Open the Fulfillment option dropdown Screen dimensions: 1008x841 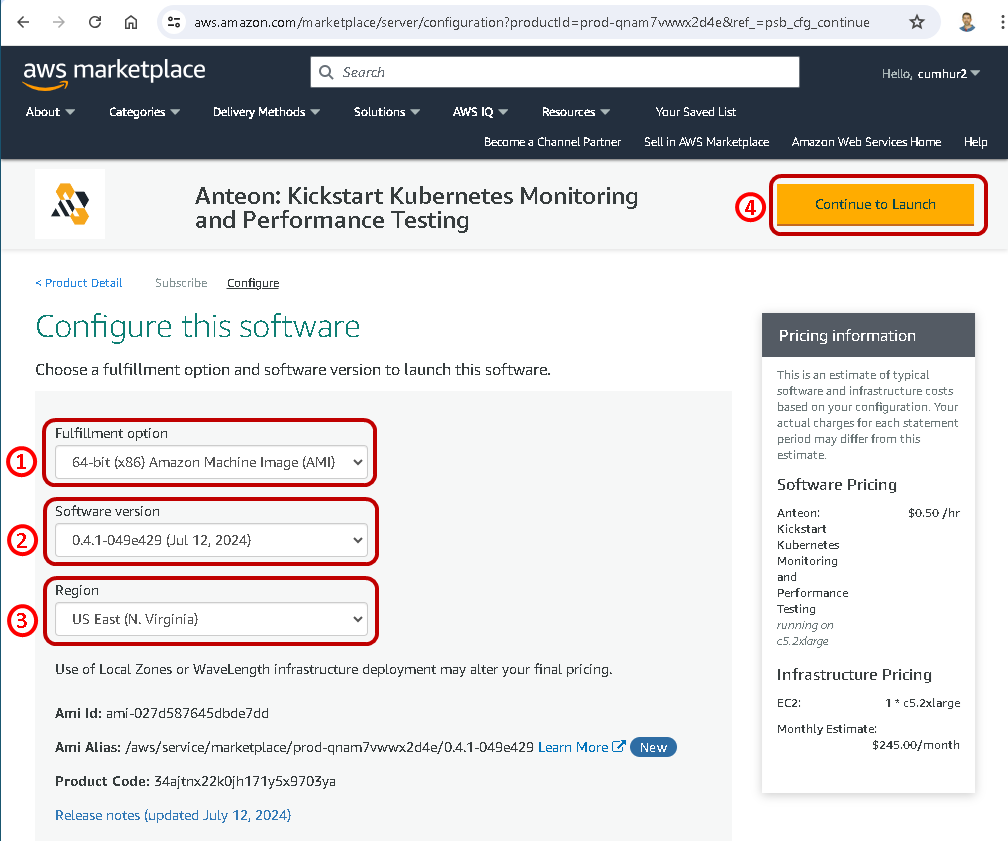[211, 462]
